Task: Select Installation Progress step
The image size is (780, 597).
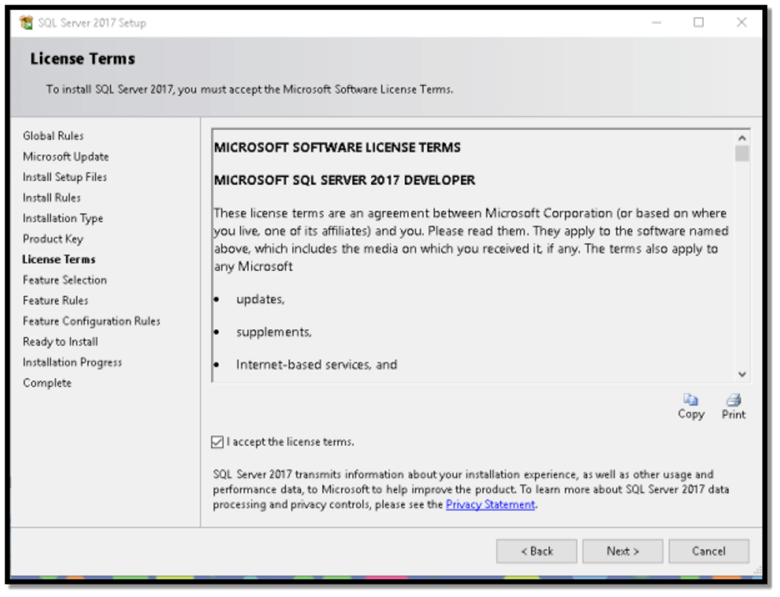Action: (x=72, y=363)
